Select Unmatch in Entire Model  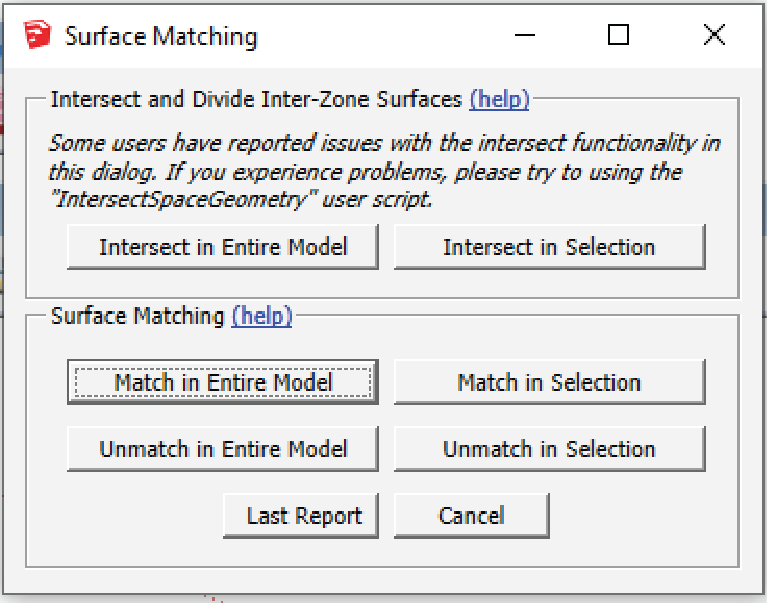pyautogui.click(x=222, y=449)
